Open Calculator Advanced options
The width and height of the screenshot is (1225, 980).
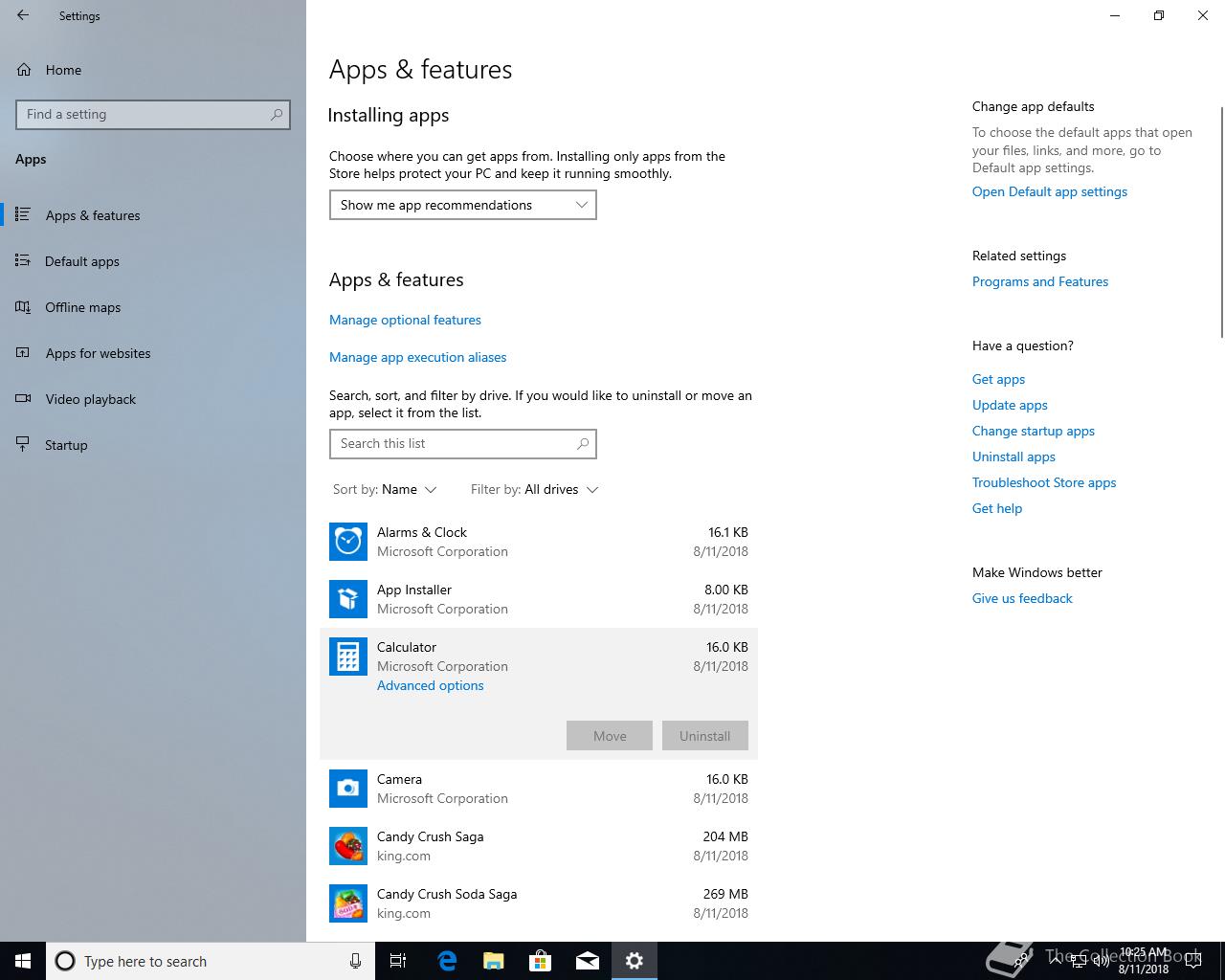[x=431, y=685]
